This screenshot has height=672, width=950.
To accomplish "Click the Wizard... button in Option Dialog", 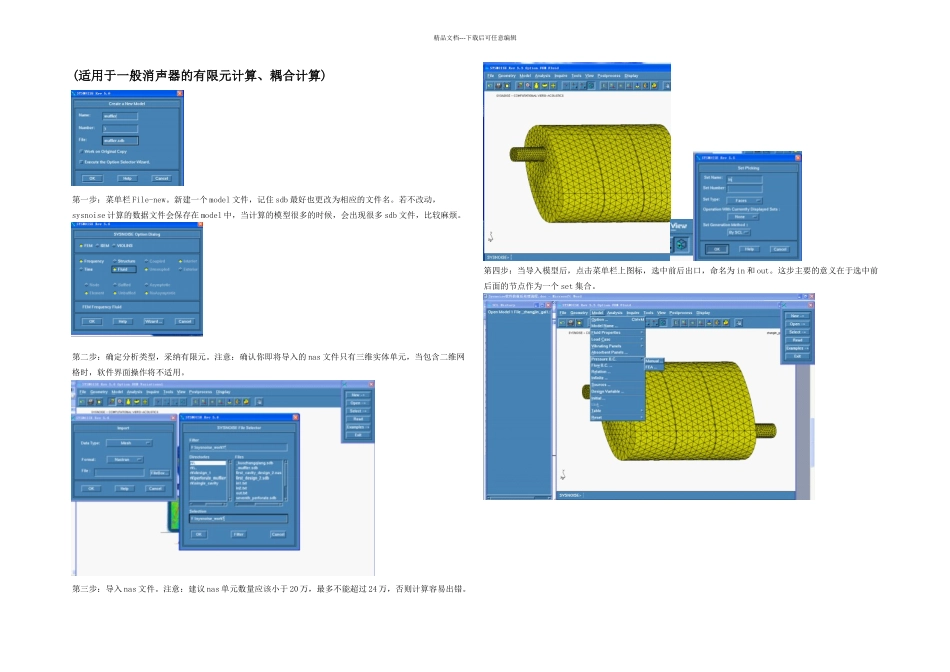I will coord(153,321).
